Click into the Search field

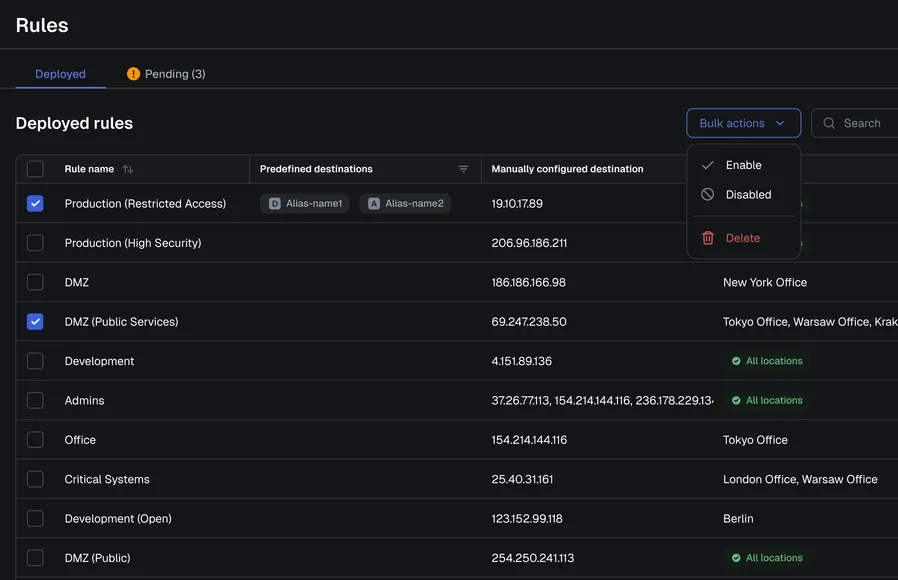pyautogui.click(x=854, y=123)
